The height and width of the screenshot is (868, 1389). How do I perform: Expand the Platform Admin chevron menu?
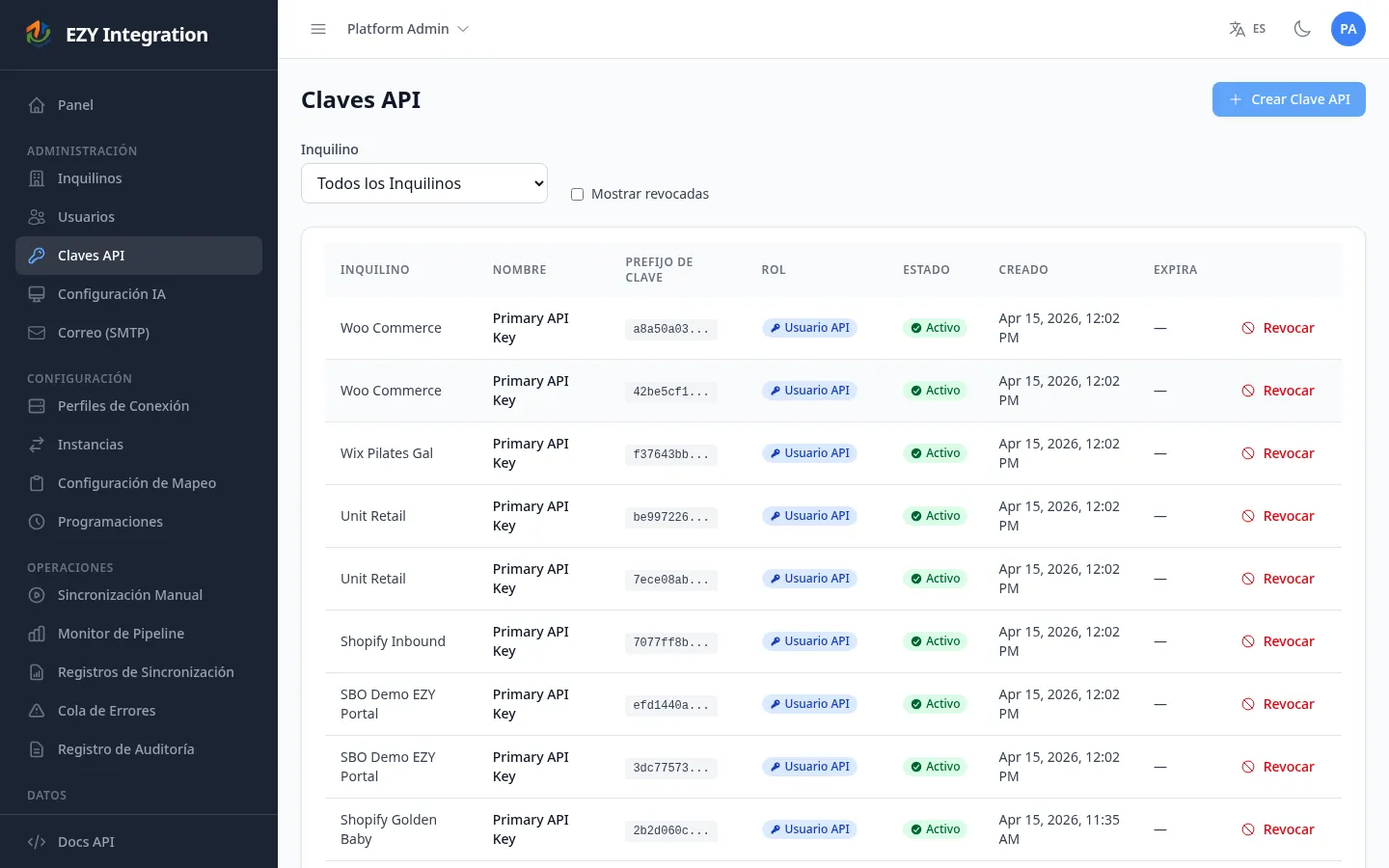point(463,29)
